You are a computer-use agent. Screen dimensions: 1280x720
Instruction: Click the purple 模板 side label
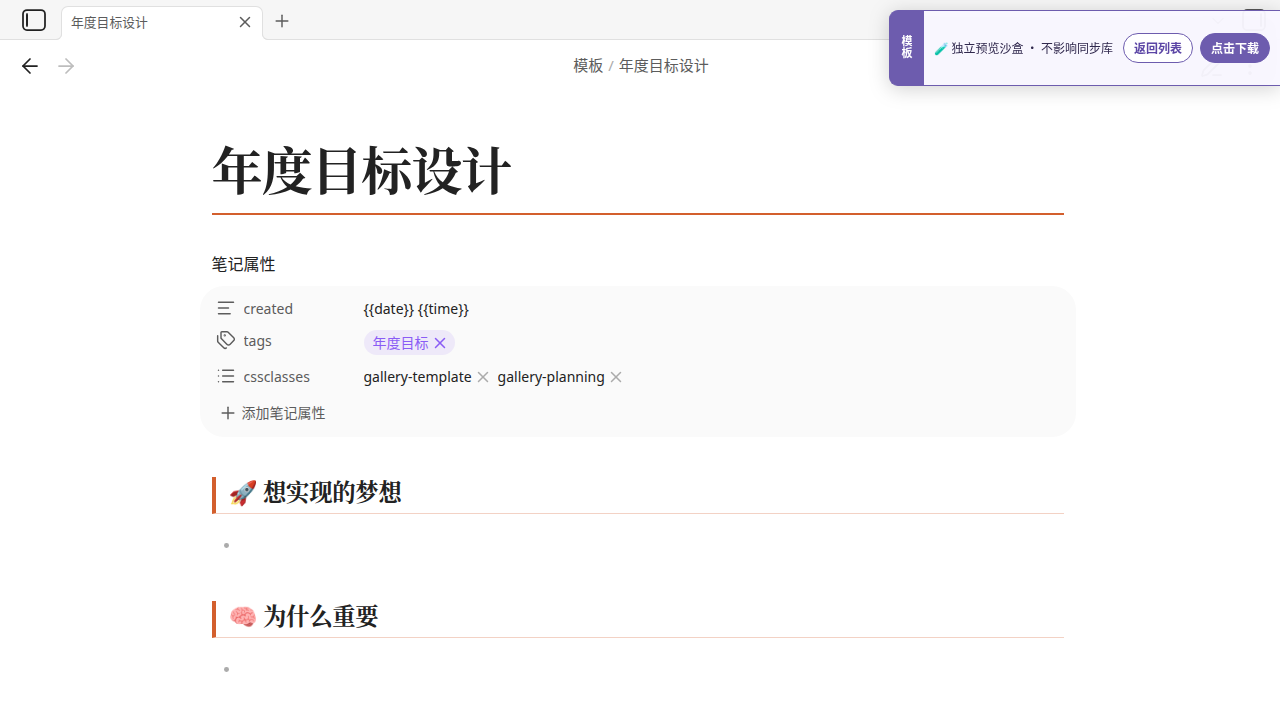point(907,48)
